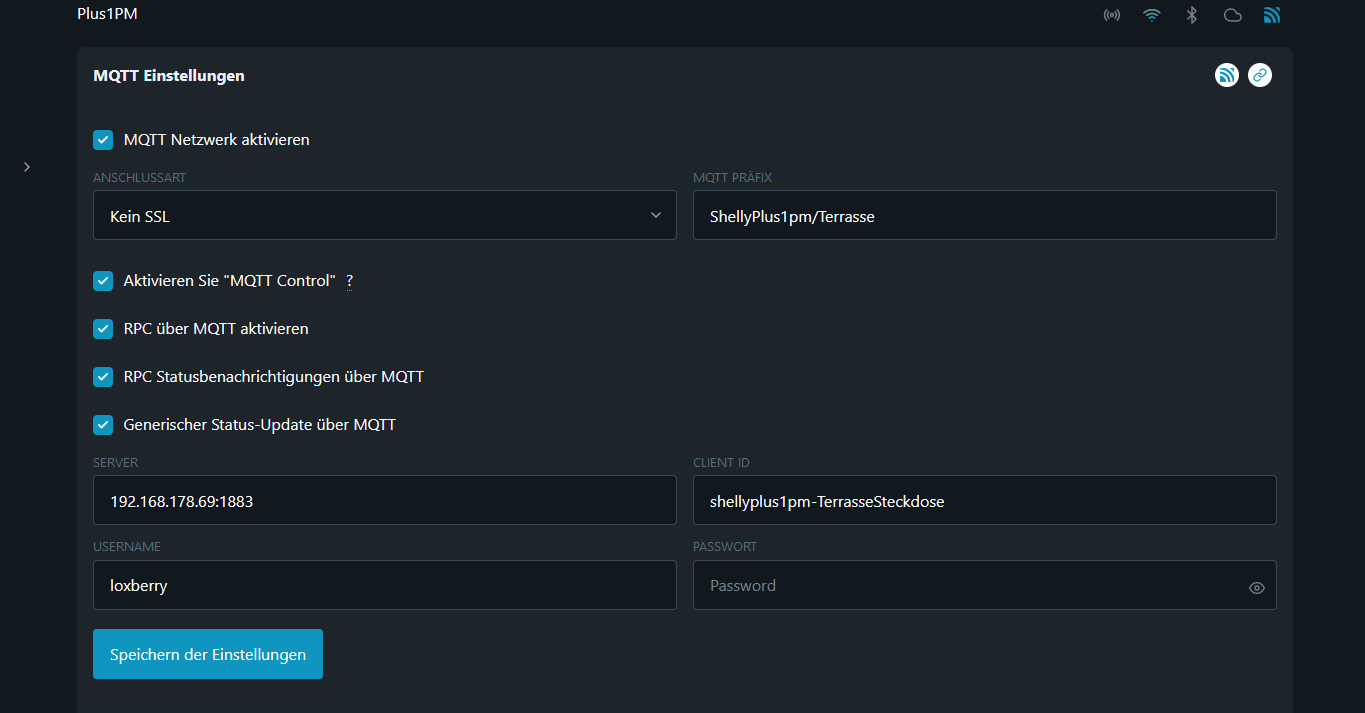The height and width of the screenshot is (713, 1365).
Task: Click the access point icon in header
Action: tap(1111, 15)
